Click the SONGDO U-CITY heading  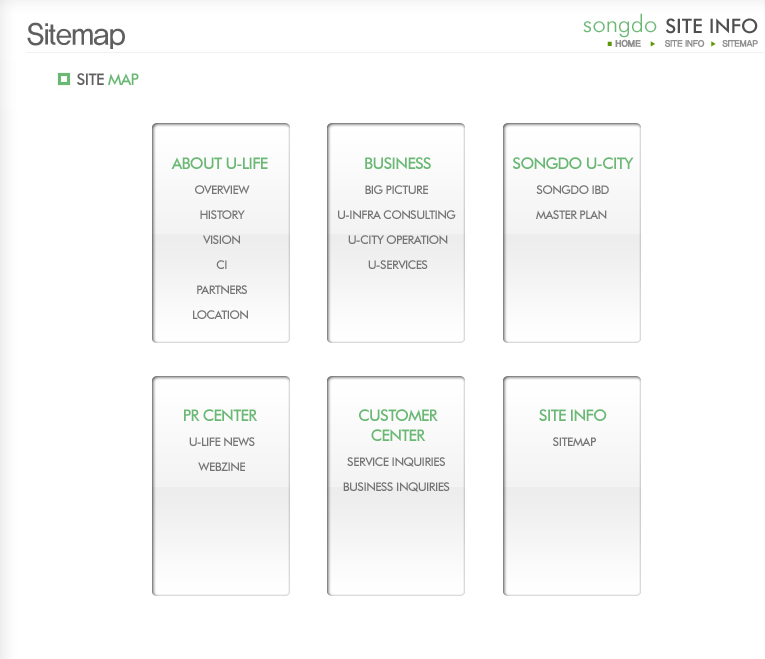tap(572, 163)
